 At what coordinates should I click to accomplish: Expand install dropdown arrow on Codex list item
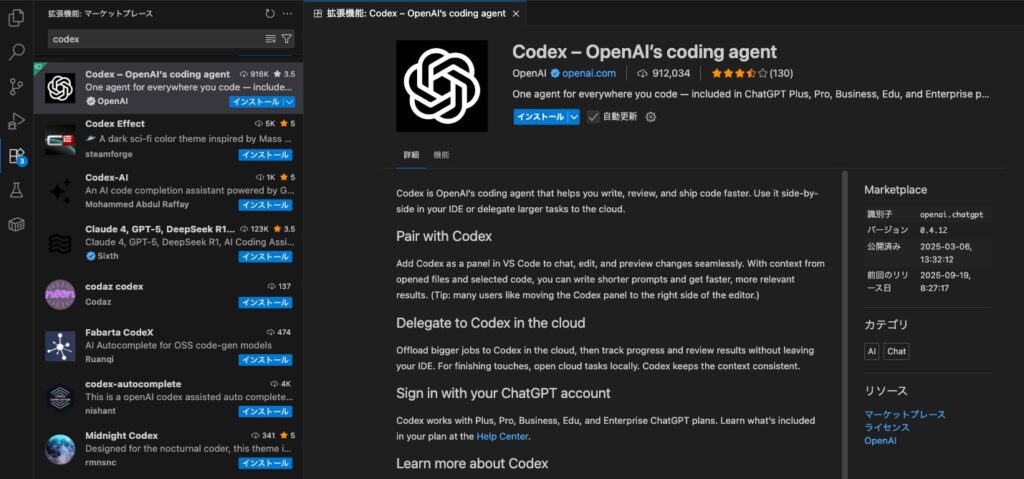(x=289, y=102)
